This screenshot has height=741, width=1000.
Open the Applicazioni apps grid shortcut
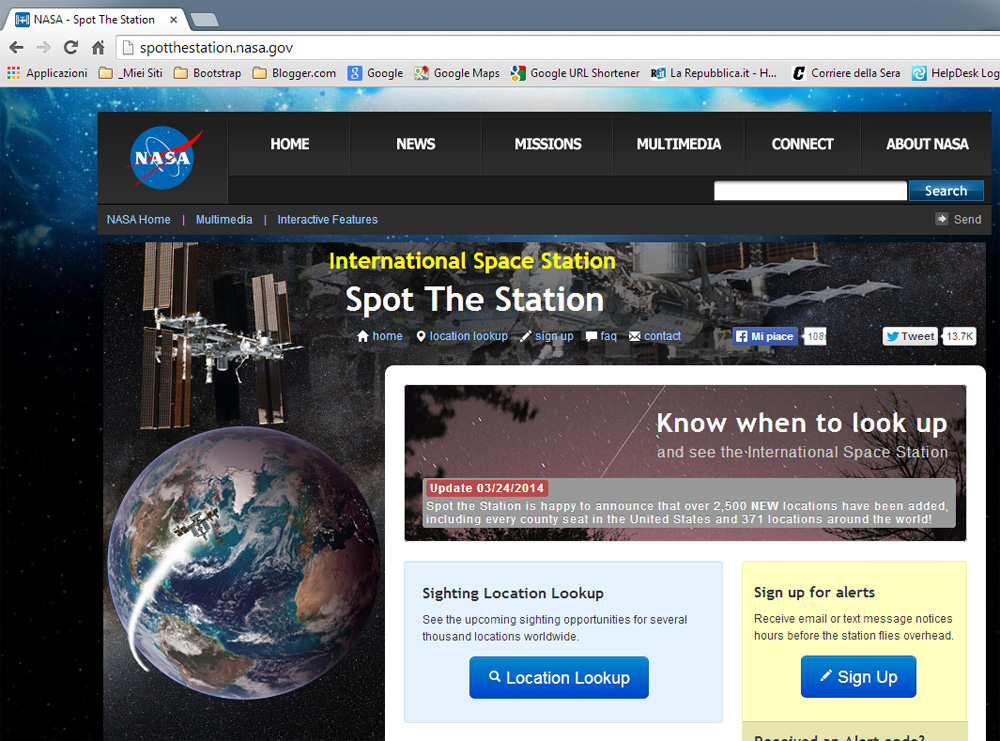pos(47,73)
